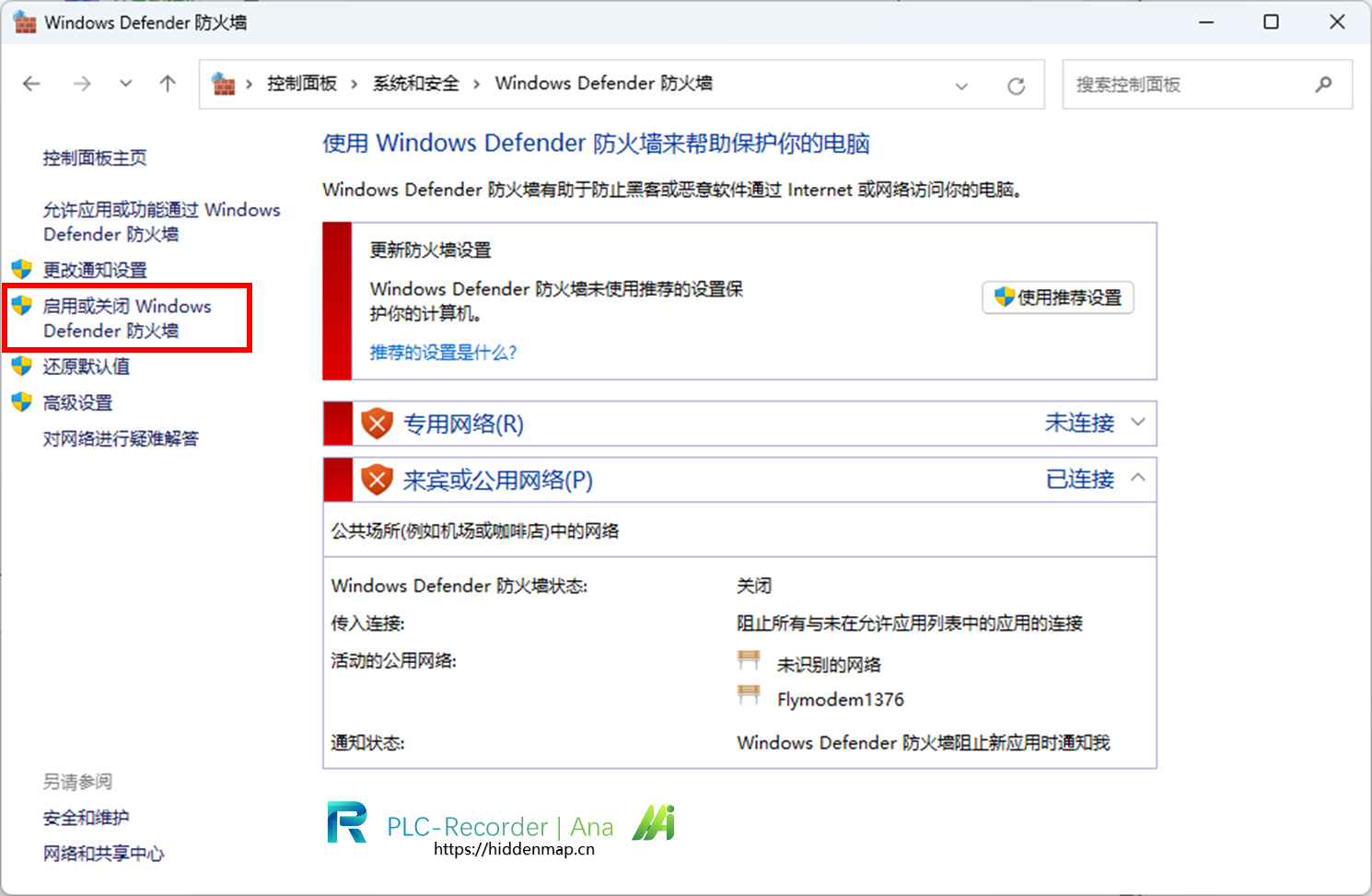Image resolution: width=1372 pixels, height=896 pixels.
Task: Select Windows Defender 防火墙 breadcrumb
Action: pos(603,84)
